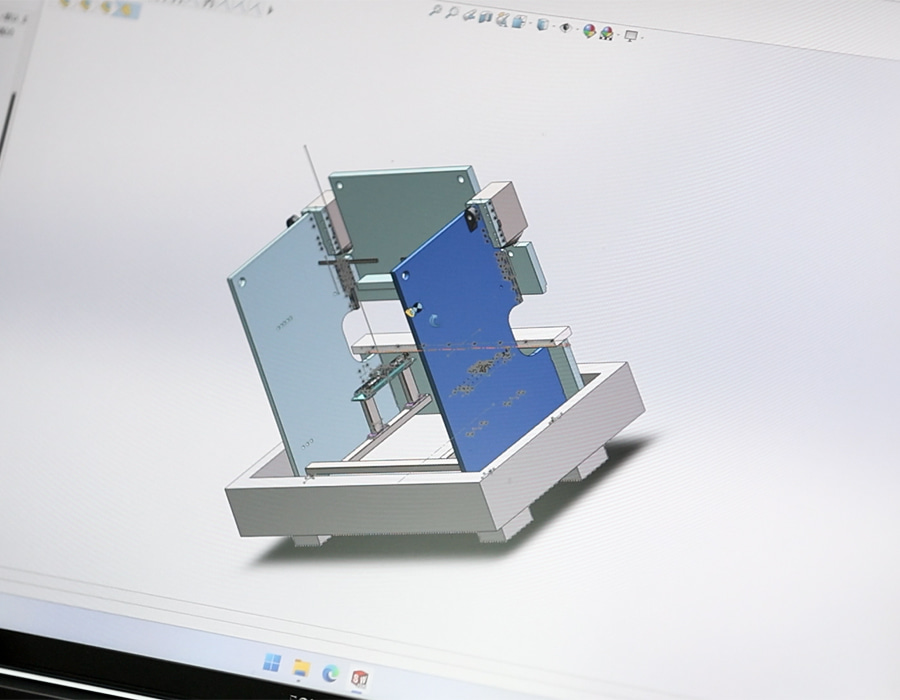The height and width of the screenshot is (700, 900).
Task: Open the View Settings monitor dropdown
Action: tap(631, 35)
